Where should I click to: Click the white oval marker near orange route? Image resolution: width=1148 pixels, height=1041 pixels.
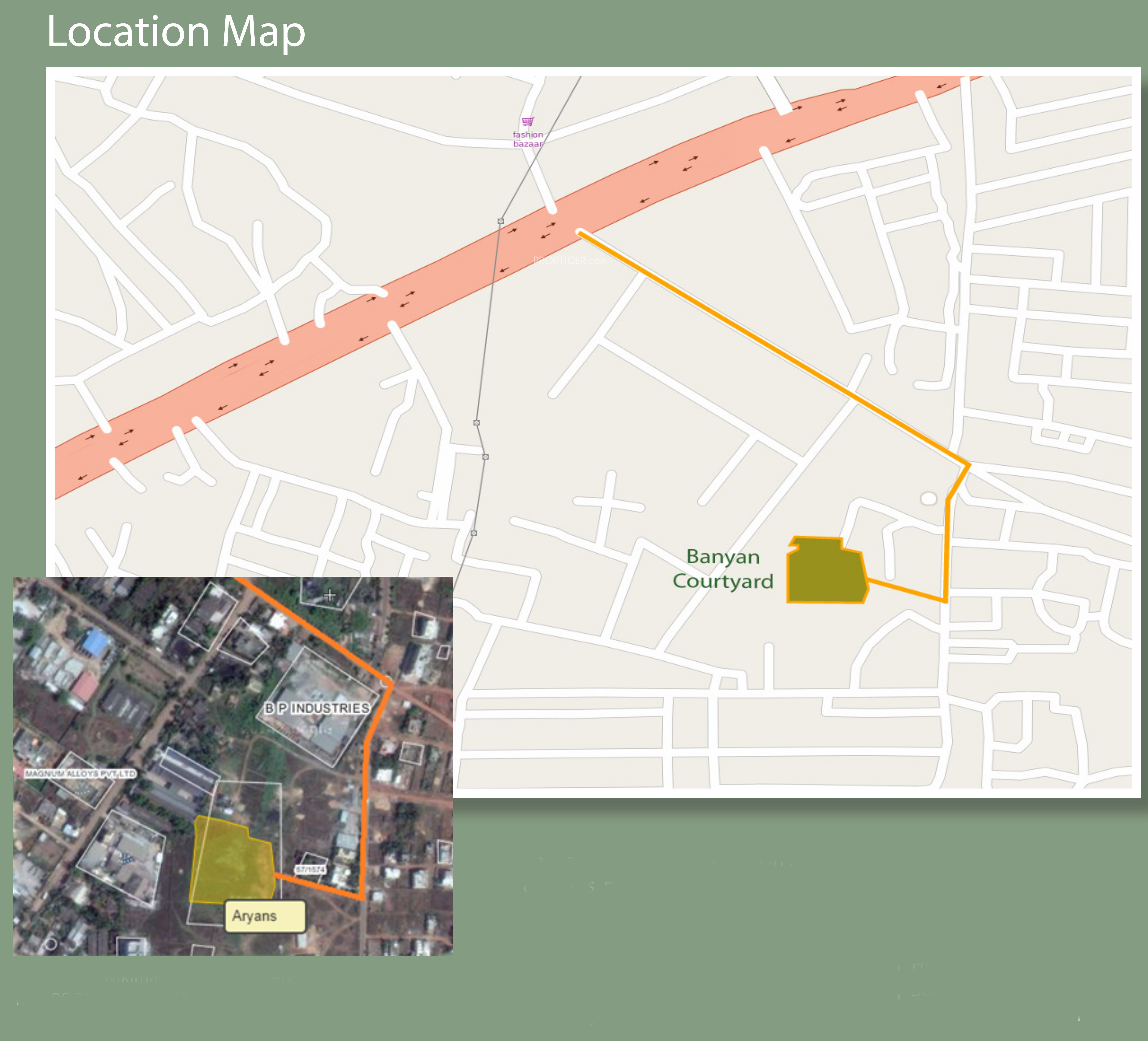(x=928, y=499)
